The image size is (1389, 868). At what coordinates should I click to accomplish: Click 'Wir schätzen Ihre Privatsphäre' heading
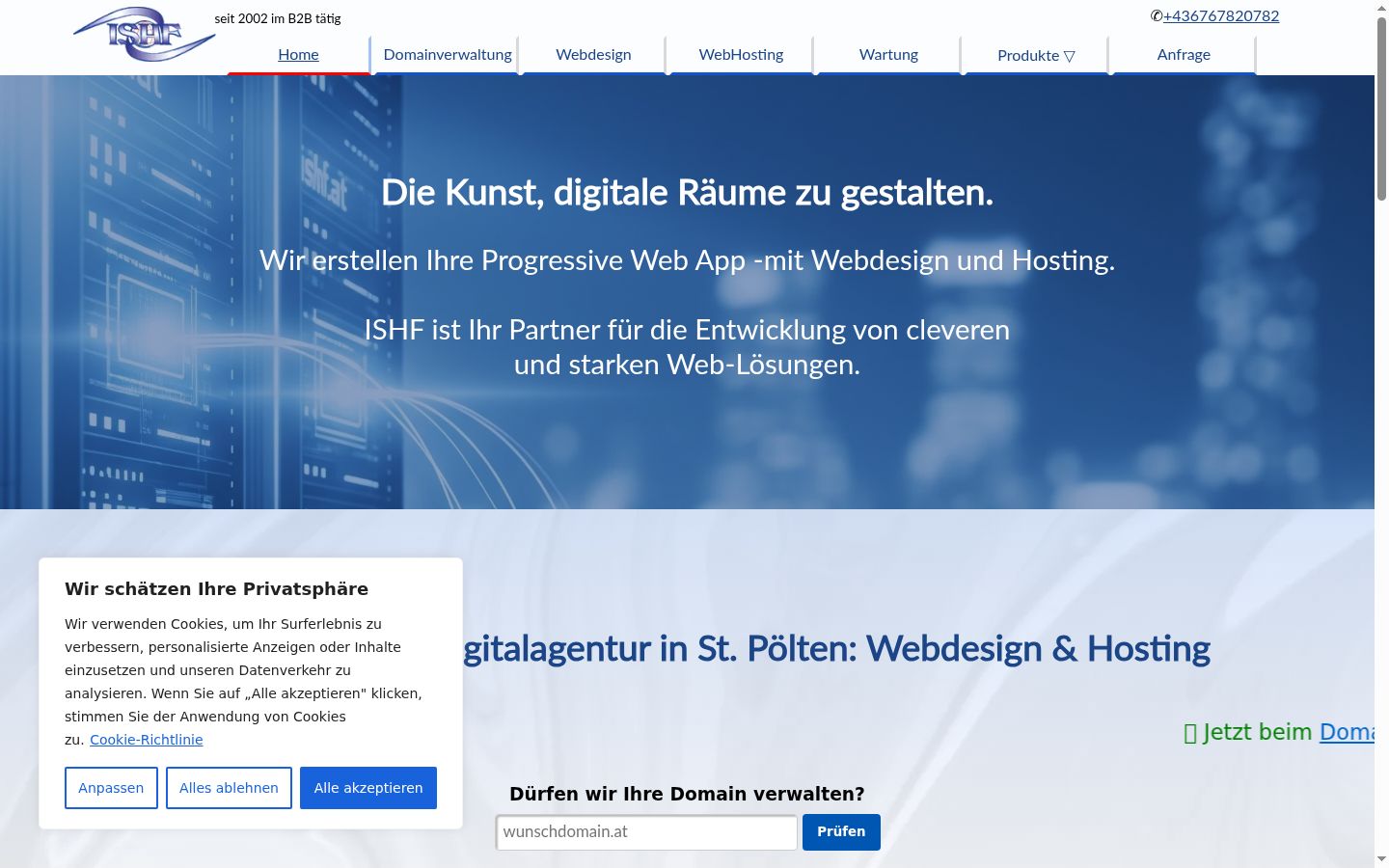click(216, 589)
